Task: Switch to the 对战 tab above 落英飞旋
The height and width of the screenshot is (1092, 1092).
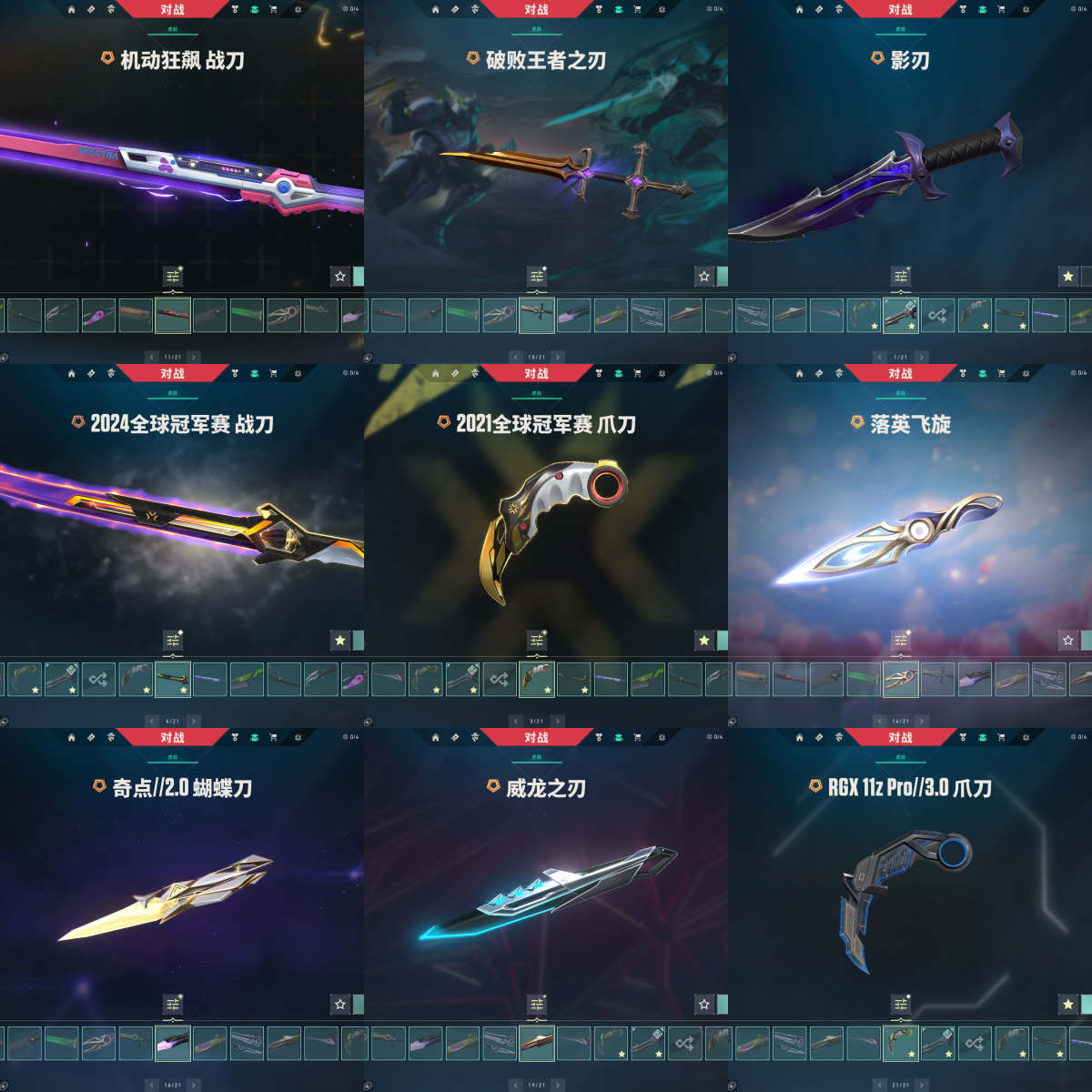Action: [x=901, y=373]
